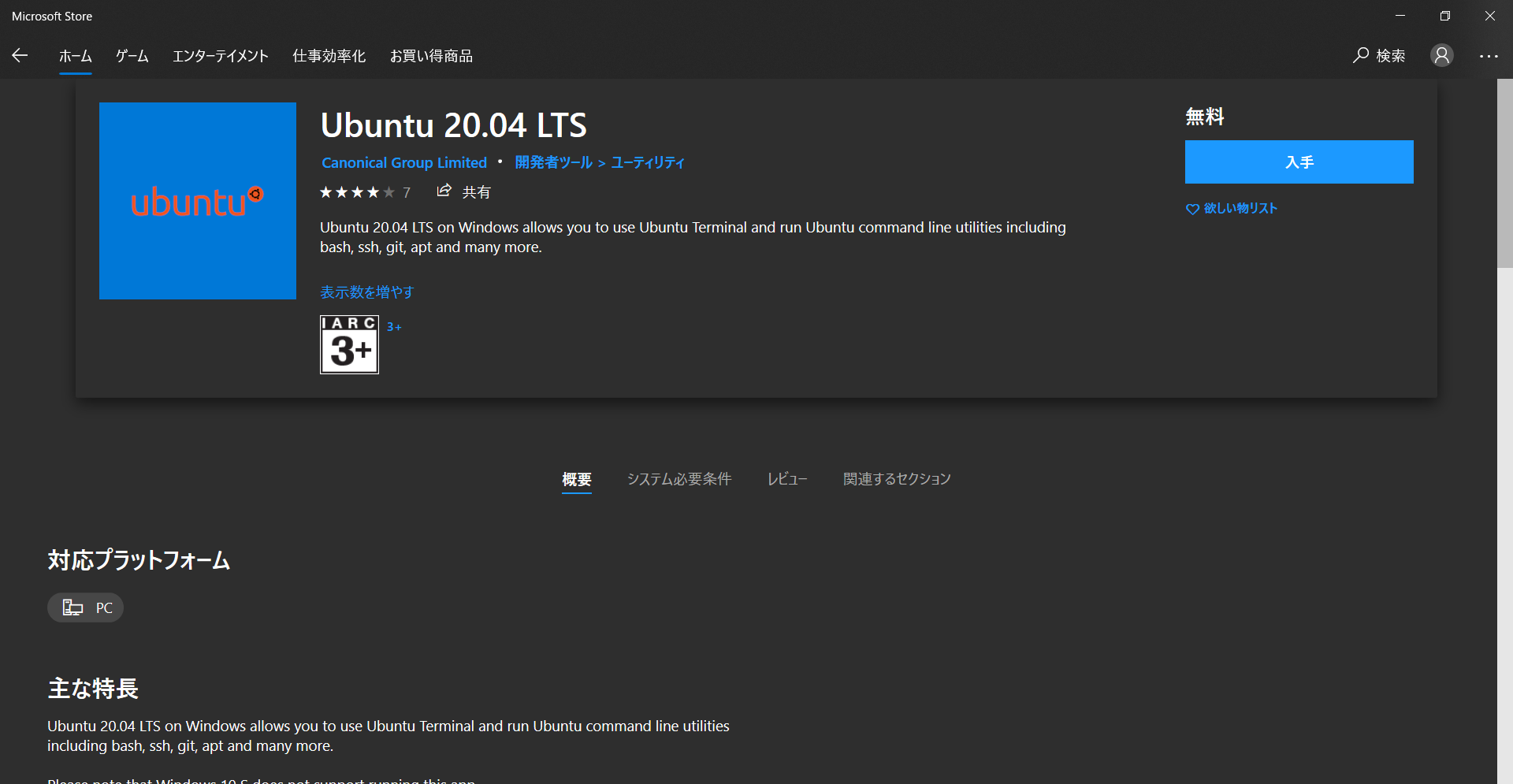Switch to the レビュー tab

787,479
